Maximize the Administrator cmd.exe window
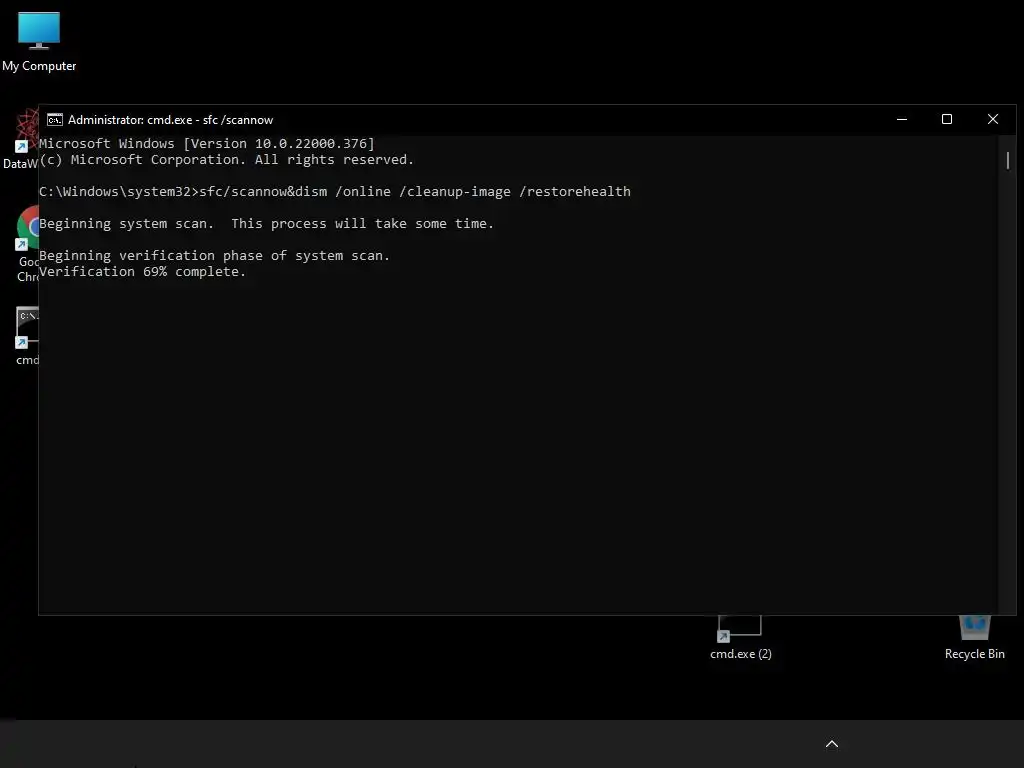1024x768 pixels. coord(947,120)
